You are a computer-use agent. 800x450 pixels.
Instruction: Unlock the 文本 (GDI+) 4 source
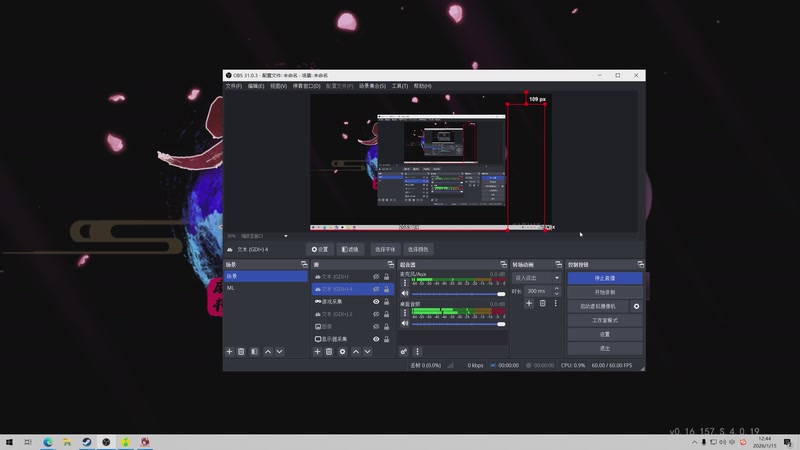tap(386, 289)
